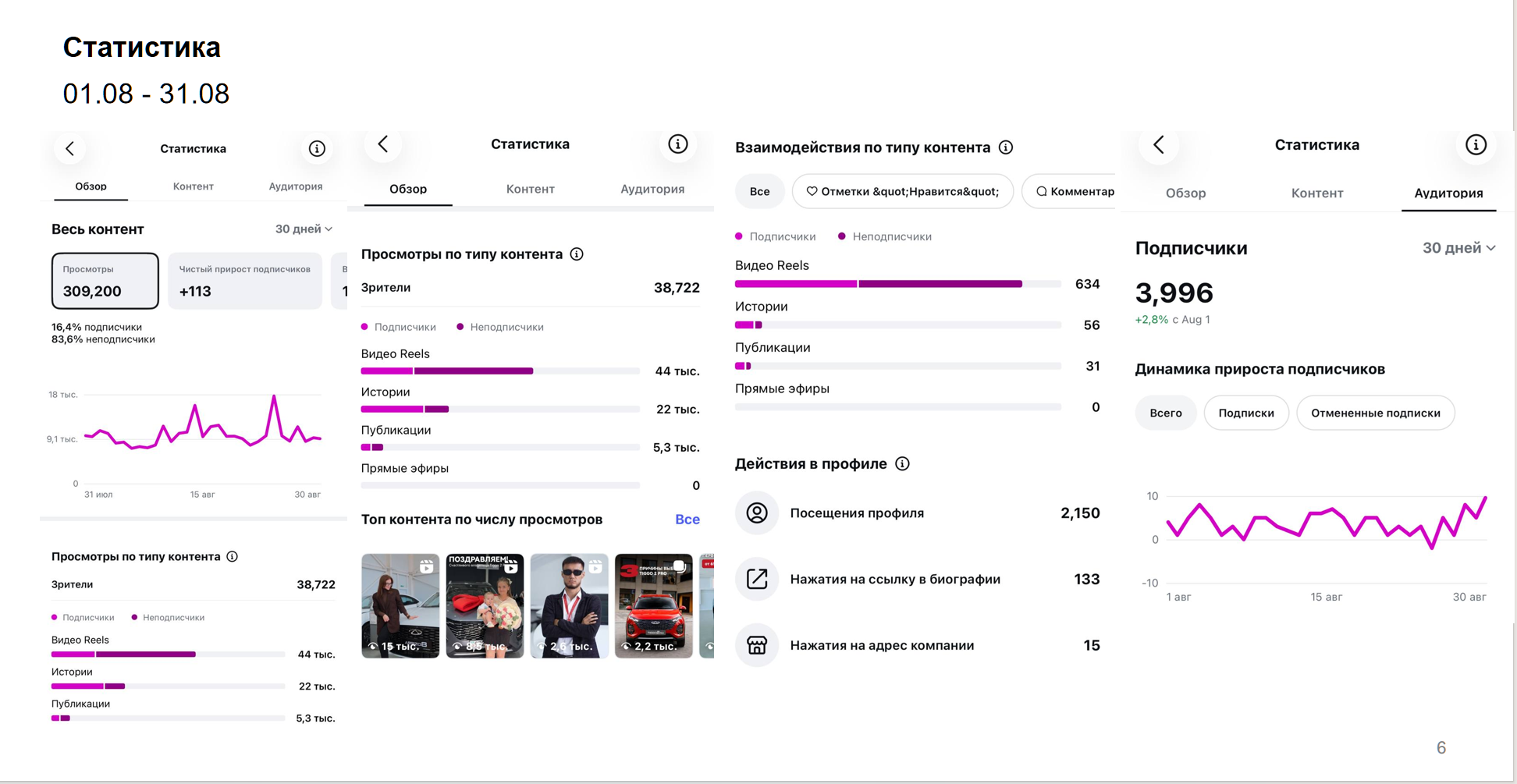Go back from the Аудитория statistics panel

click(x=1159, y=145)
